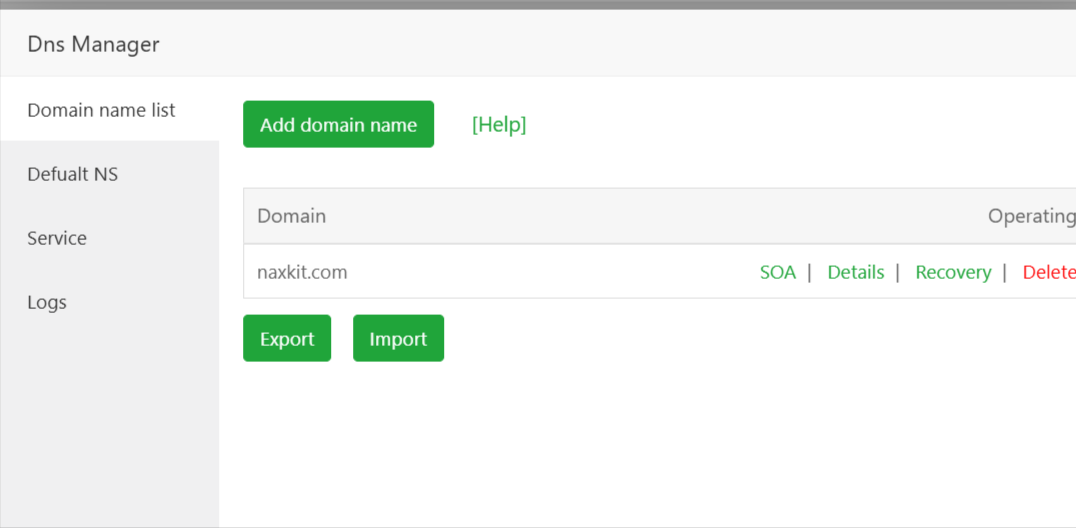Screen dimensions: 1076x528
Task: Click the Dns Manager title text
Action: click(94, 44)
